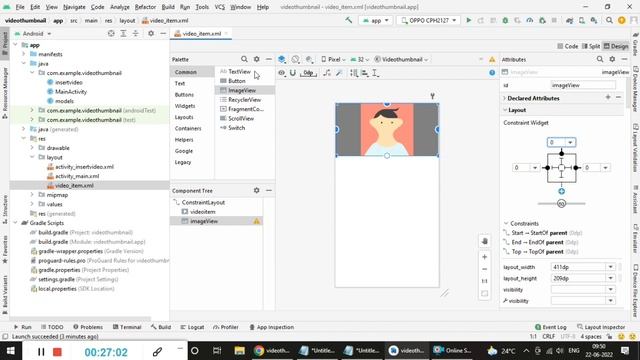Toggle view options eye icon in design toolbar
The height and width of the screenshot is (360, 640).
[282, 73]
